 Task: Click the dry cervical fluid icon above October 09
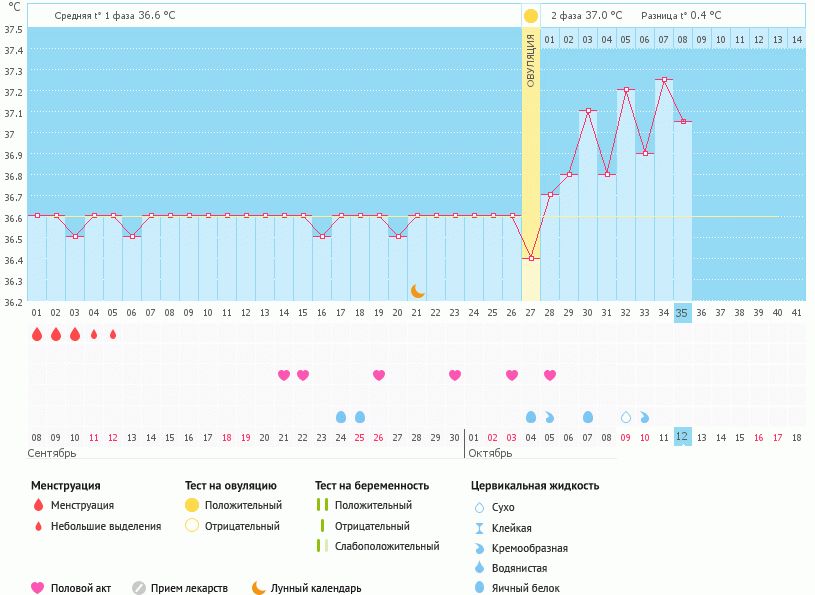626,416
